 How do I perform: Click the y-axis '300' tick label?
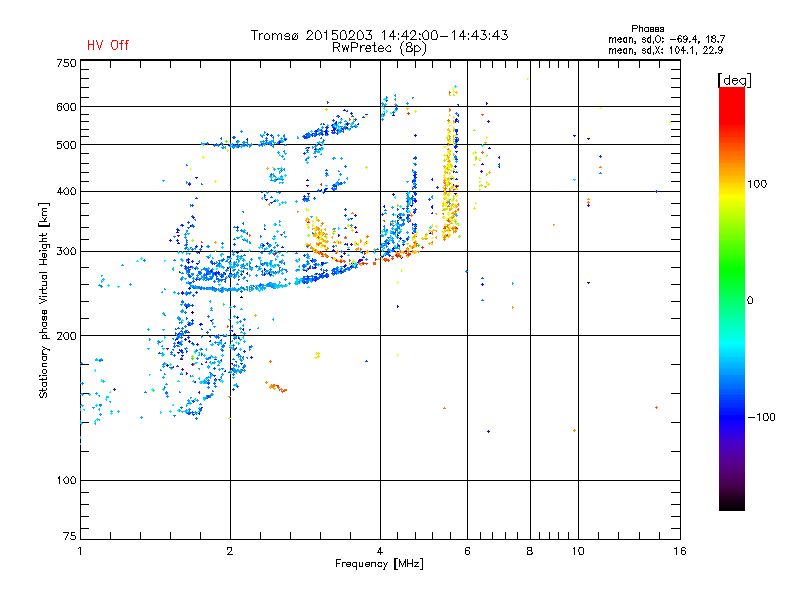(x=66, y=251)
